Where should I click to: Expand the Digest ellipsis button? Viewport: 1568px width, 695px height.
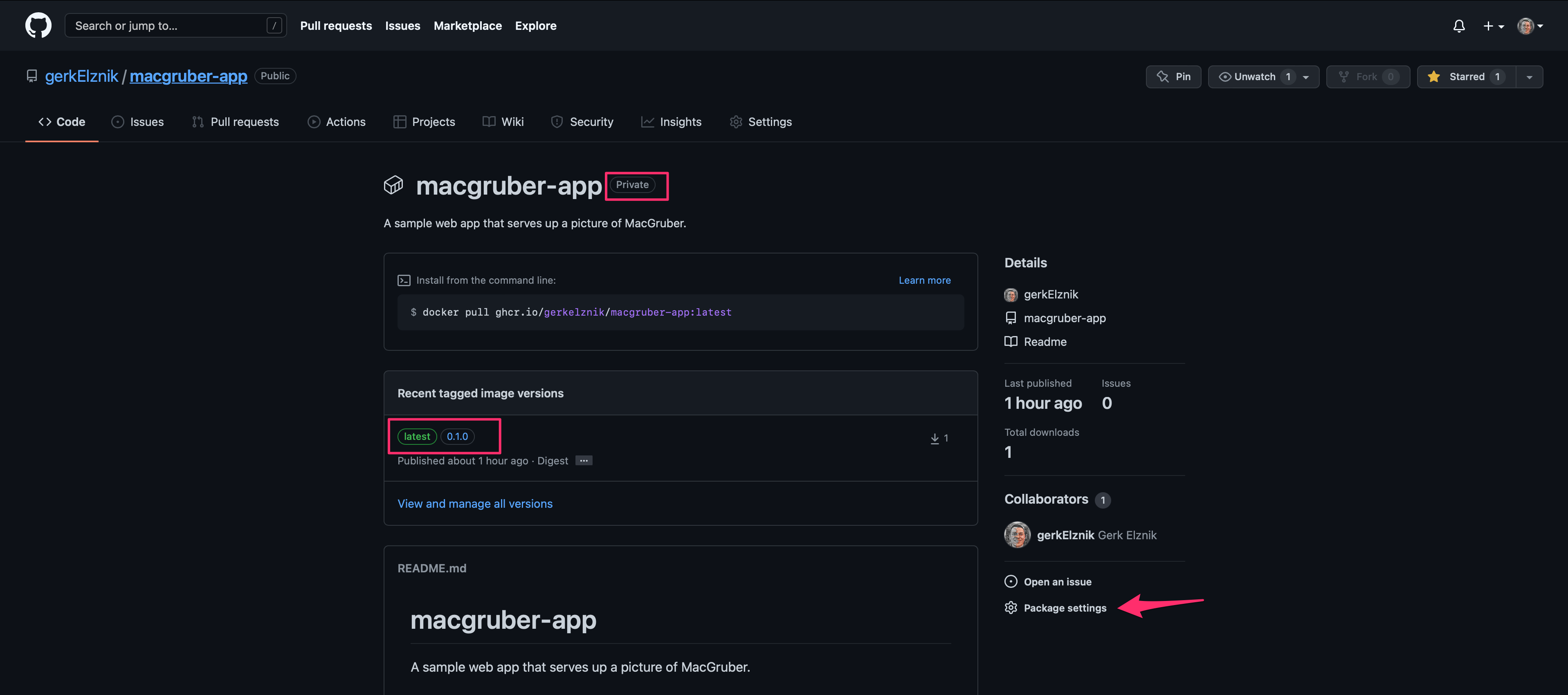pos(584,461)
